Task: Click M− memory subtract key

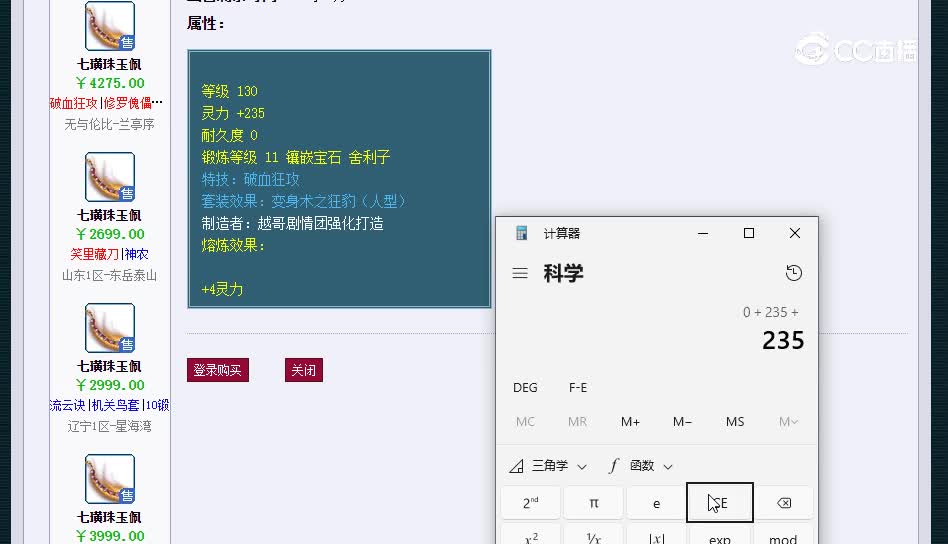Action: [x=682, y=422]
